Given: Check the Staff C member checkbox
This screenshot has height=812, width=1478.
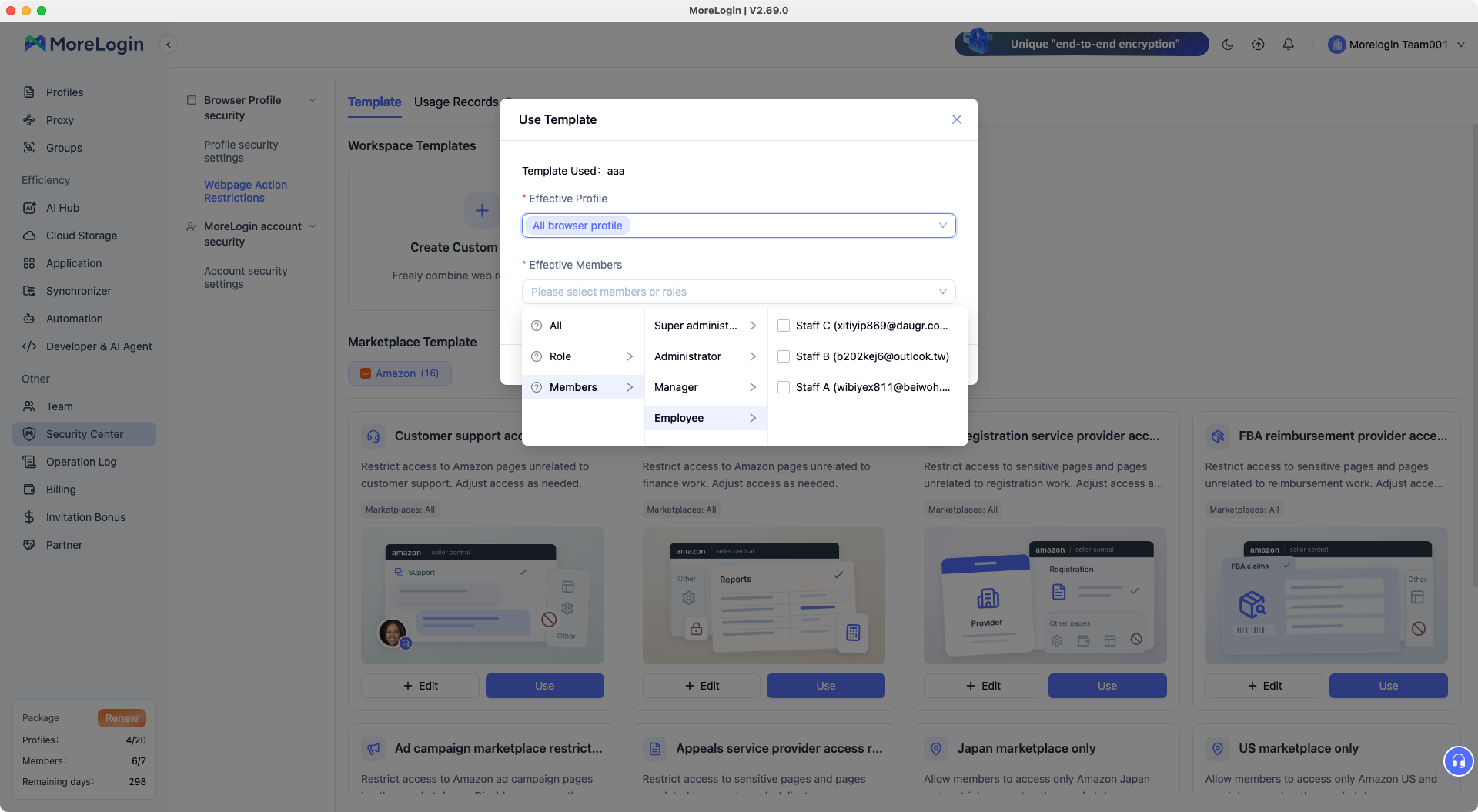Looking at the screenshot, I should pyautogui.click(x=784, y=326).
